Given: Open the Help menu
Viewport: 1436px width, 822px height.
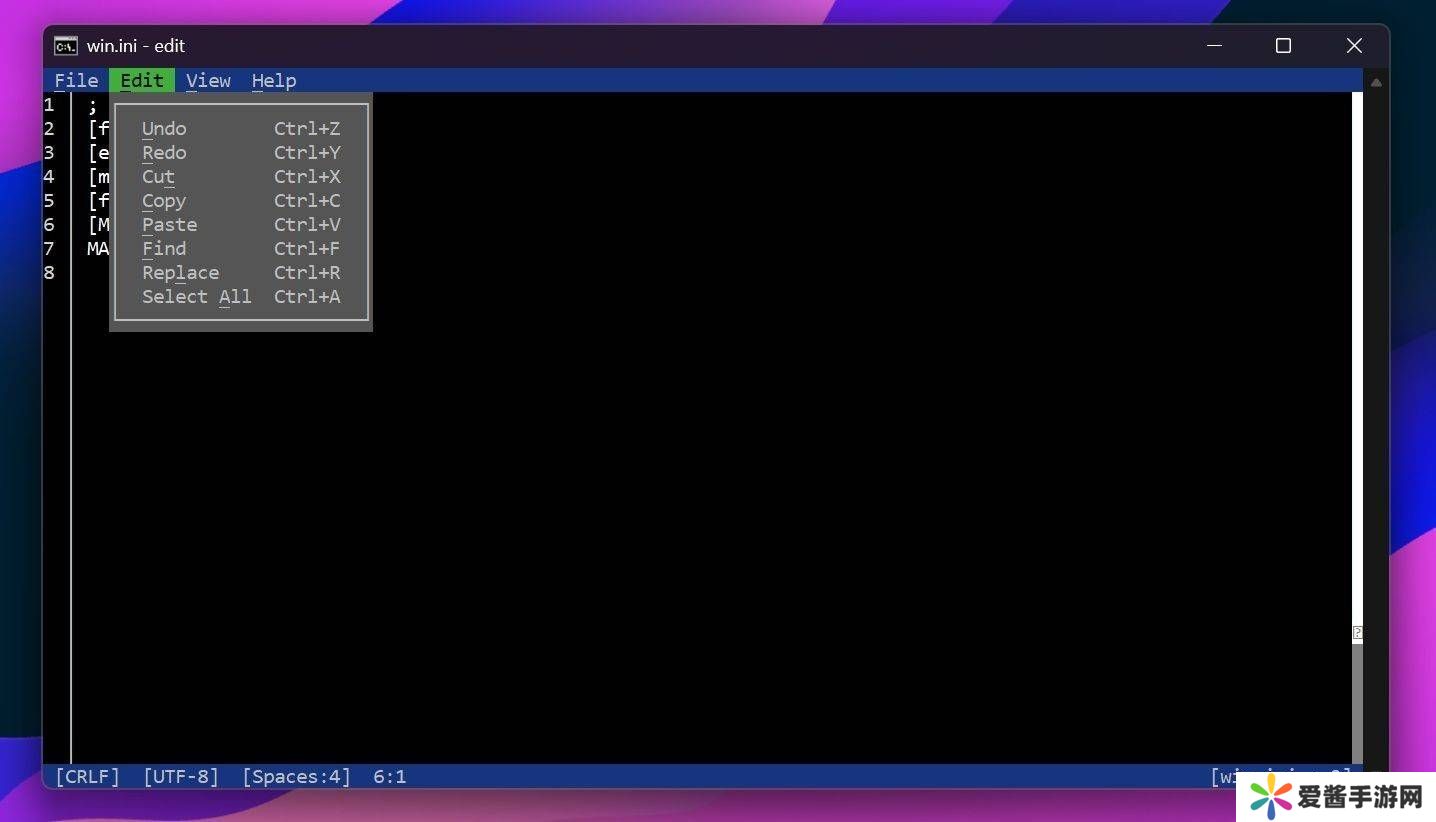Looking at the screenshot, I should [x=273, y=81].
